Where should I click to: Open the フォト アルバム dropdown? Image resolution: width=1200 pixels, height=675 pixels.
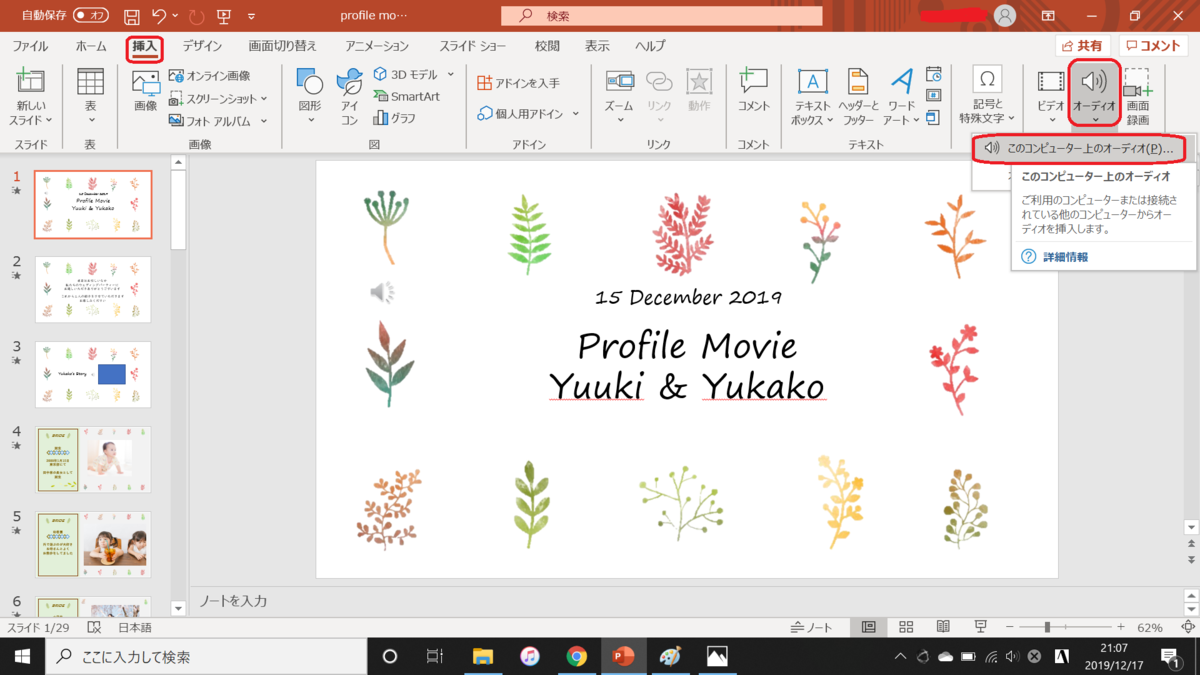[218, 121]
